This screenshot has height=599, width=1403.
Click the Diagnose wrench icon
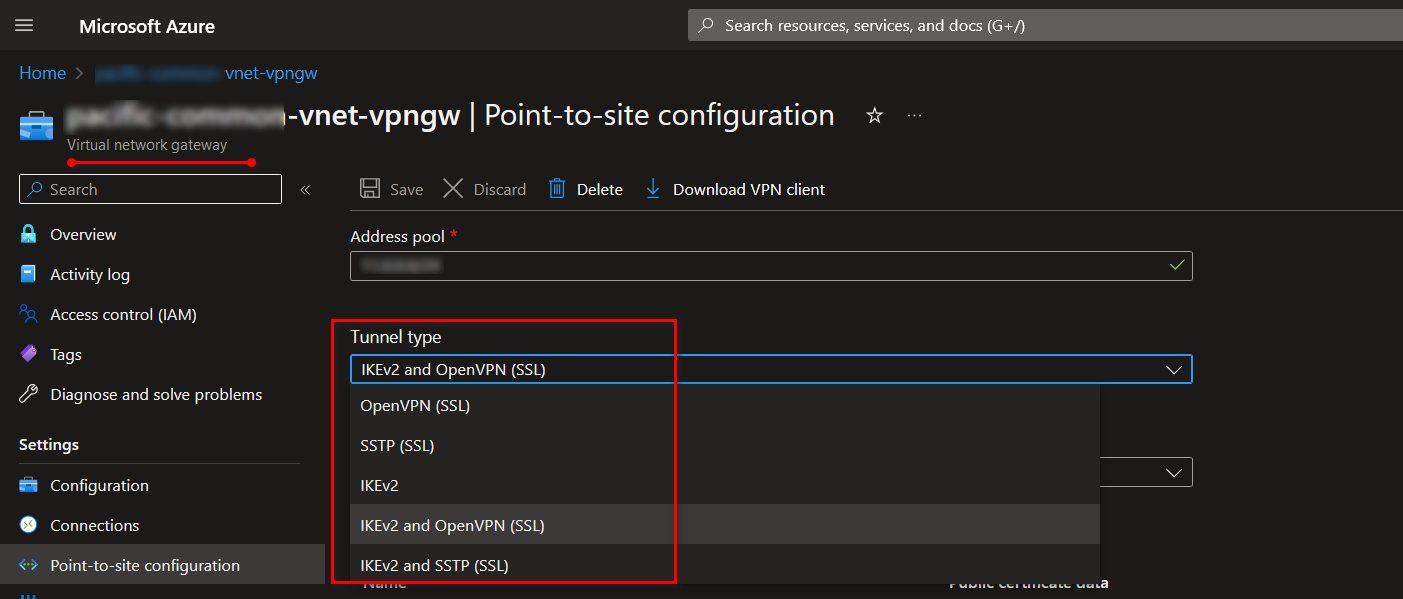29,394
